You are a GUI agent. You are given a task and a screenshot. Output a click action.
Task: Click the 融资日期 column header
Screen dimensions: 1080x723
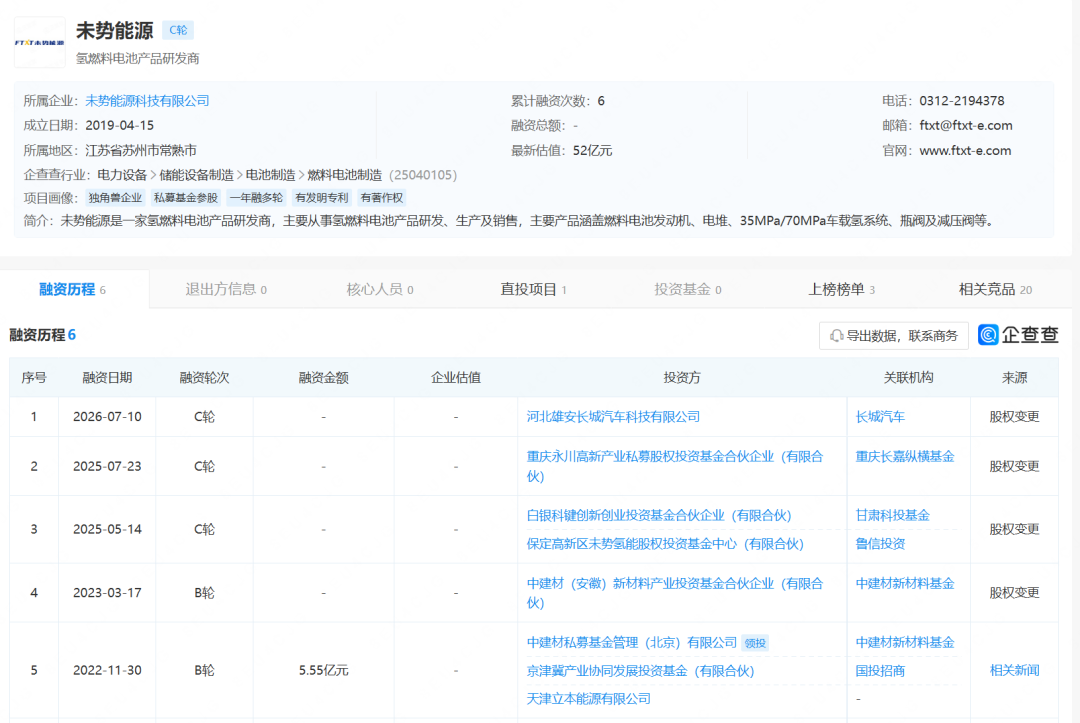[107, 377]
